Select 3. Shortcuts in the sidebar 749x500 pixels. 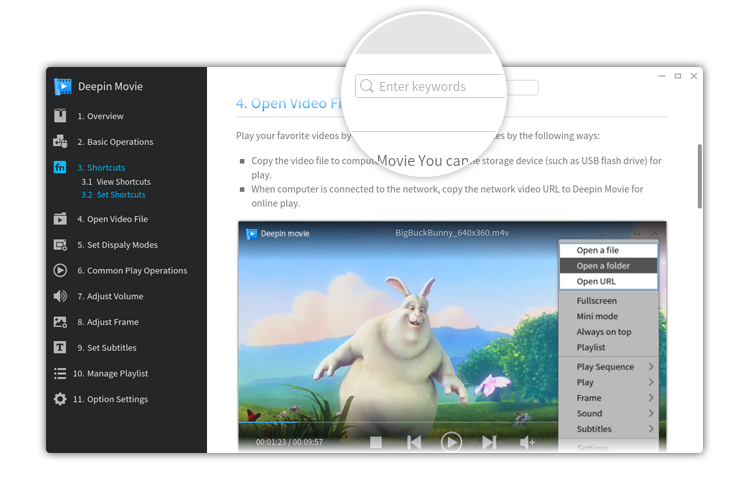click(x=101, y=168)
